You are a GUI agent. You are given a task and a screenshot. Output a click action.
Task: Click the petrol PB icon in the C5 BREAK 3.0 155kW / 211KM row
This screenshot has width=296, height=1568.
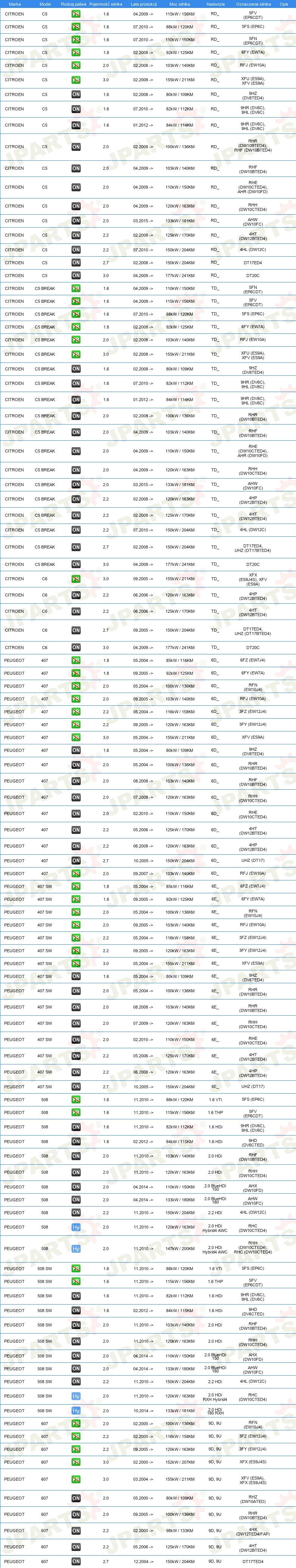click(x=76, y=354)
